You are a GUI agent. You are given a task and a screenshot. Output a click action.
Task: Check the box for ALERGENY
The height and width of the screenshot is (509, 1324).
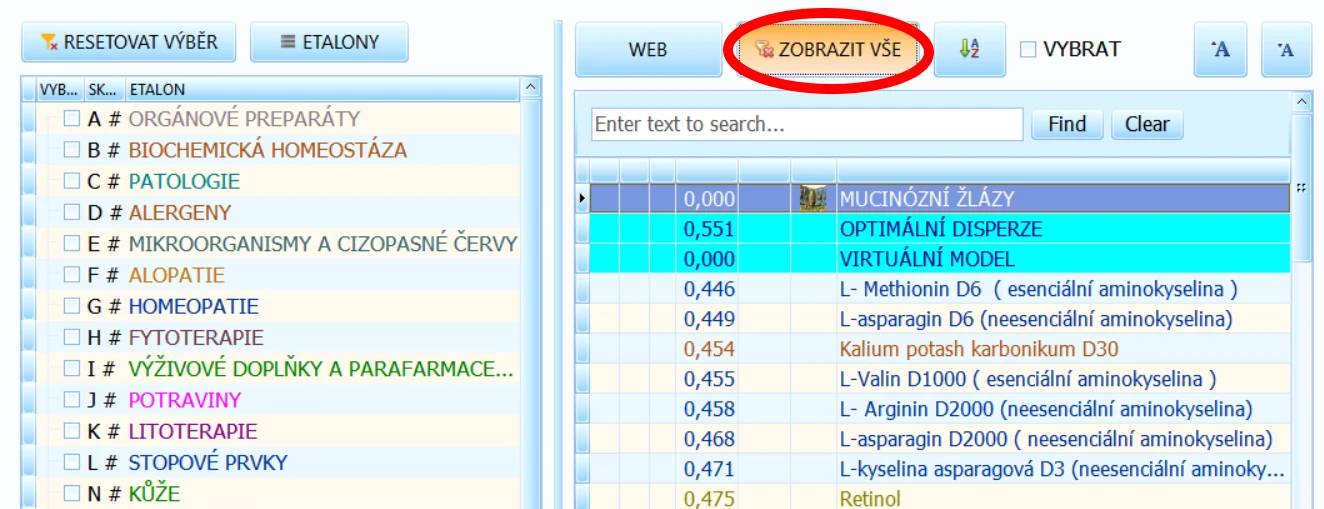[x=72, y=212]
